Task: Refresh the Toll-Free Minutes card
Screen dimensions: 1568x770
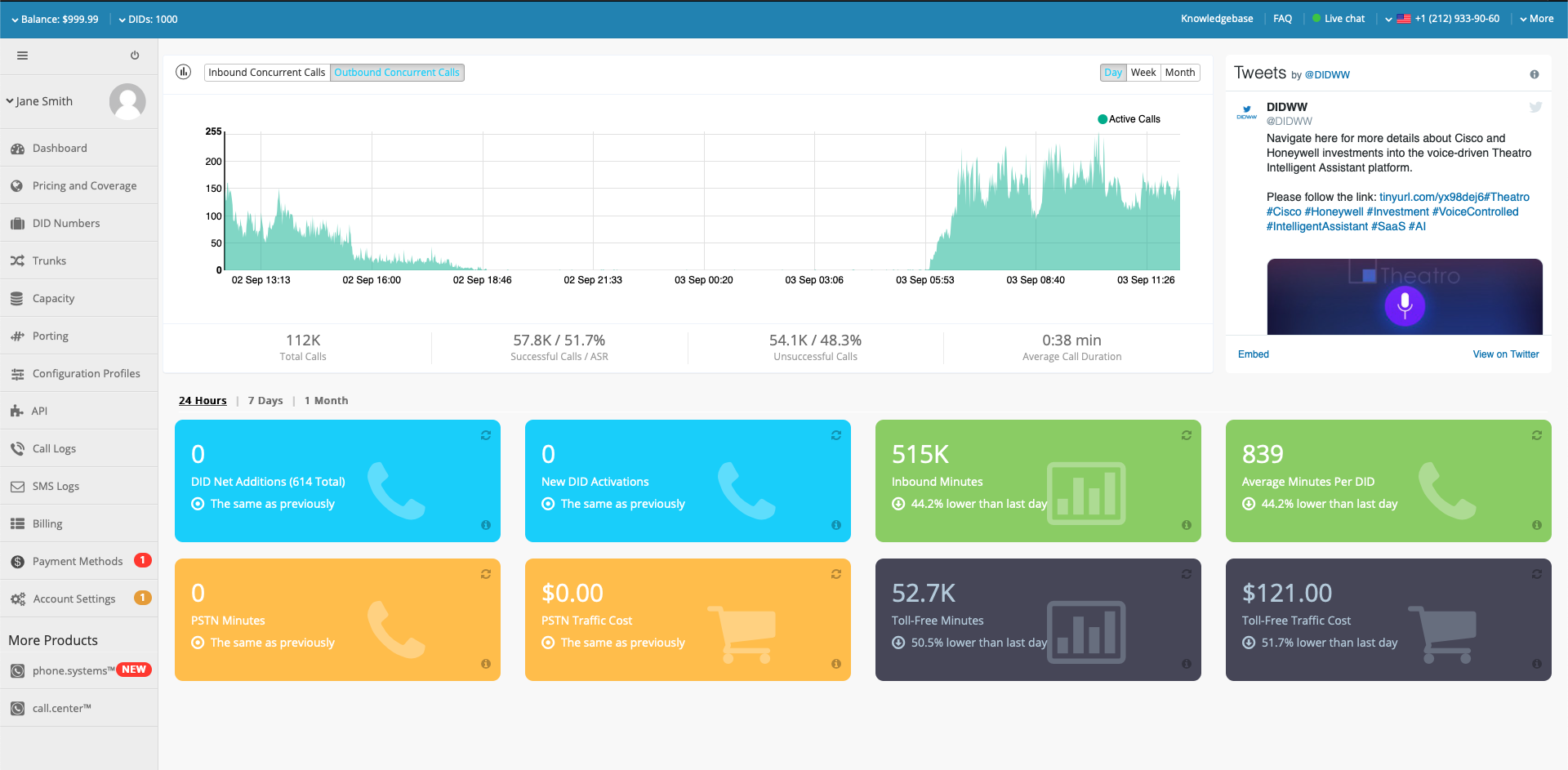Action: [1187, 574]
